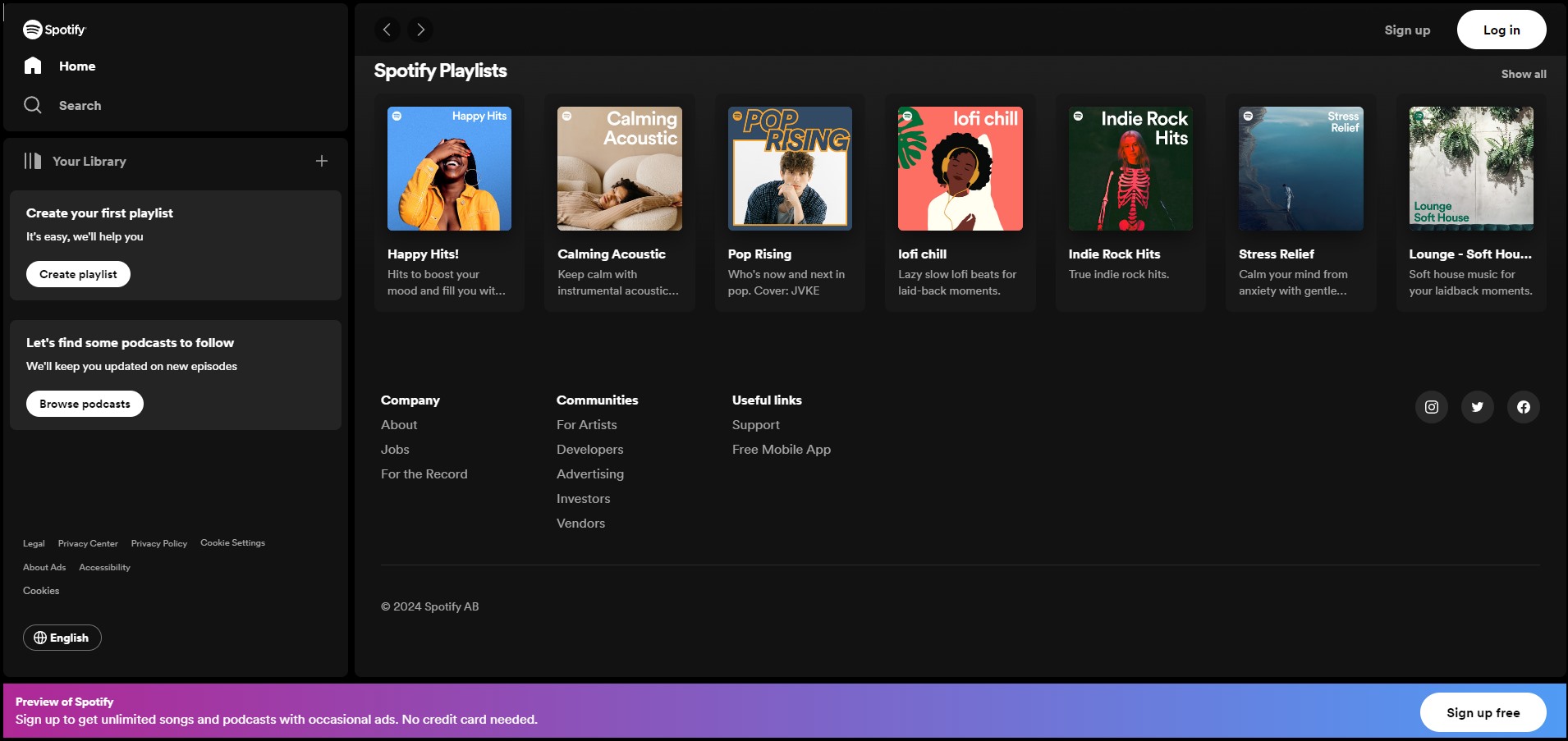Click plus icon to create playlist or folder

tap(322, 161)
